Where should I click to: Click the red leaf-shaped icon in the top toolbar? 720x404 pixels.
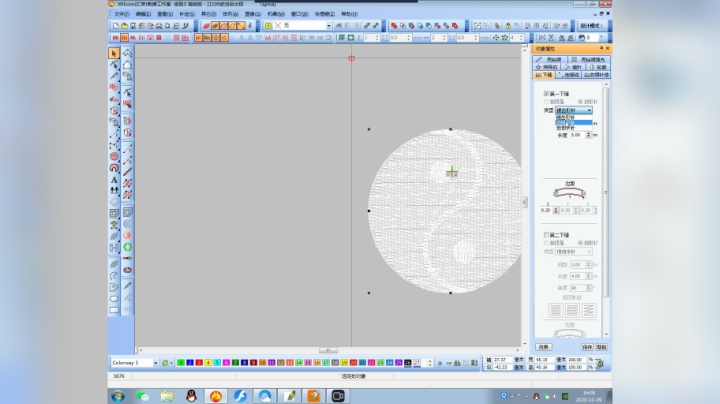pos(207,26)
